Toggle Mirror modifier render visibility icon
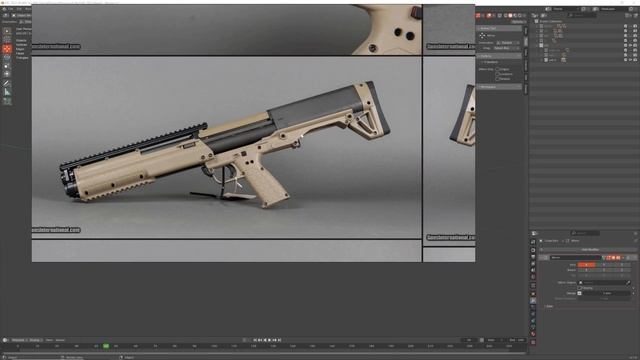 (618, 258)
